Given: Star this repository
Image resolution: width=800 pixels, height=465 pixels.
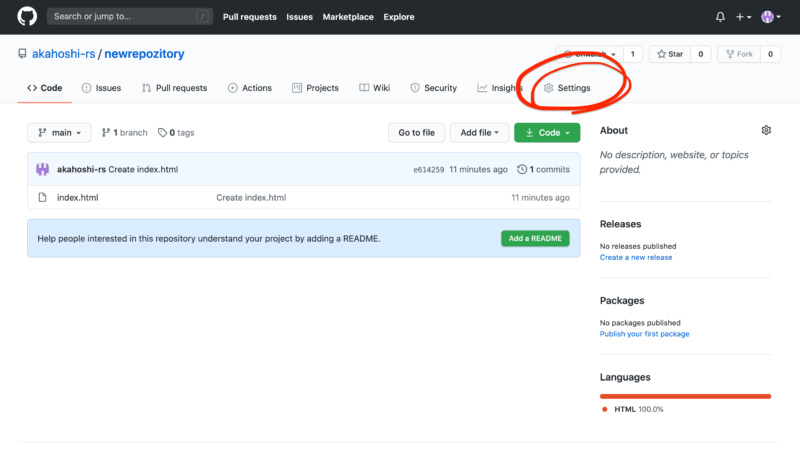Looking at the screenshot, I should click(x=670, y=54).
